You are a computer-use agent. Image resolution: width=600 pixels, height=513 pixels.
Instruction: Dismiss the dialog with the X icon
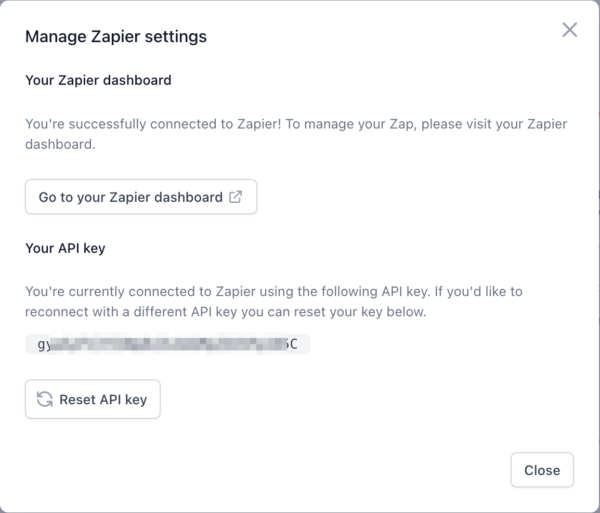569,30
